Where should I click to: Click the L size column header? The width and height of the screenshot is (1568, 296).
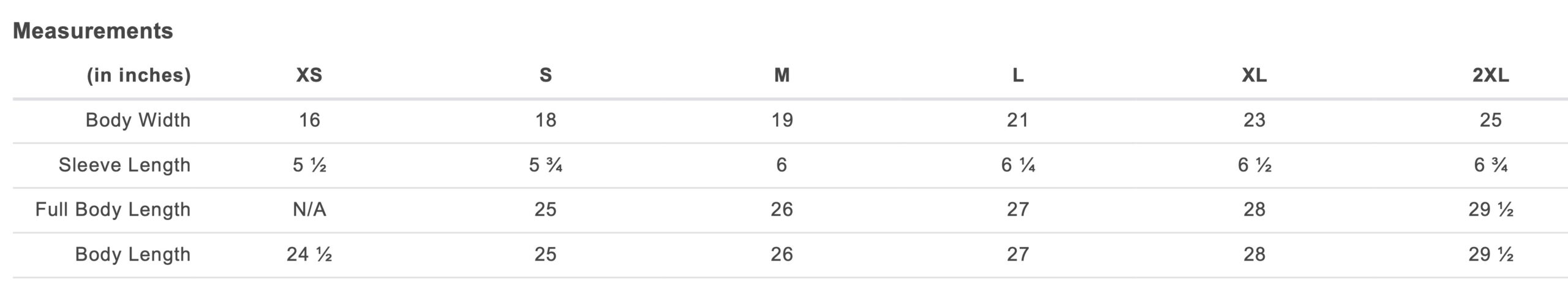[1017, 75]
